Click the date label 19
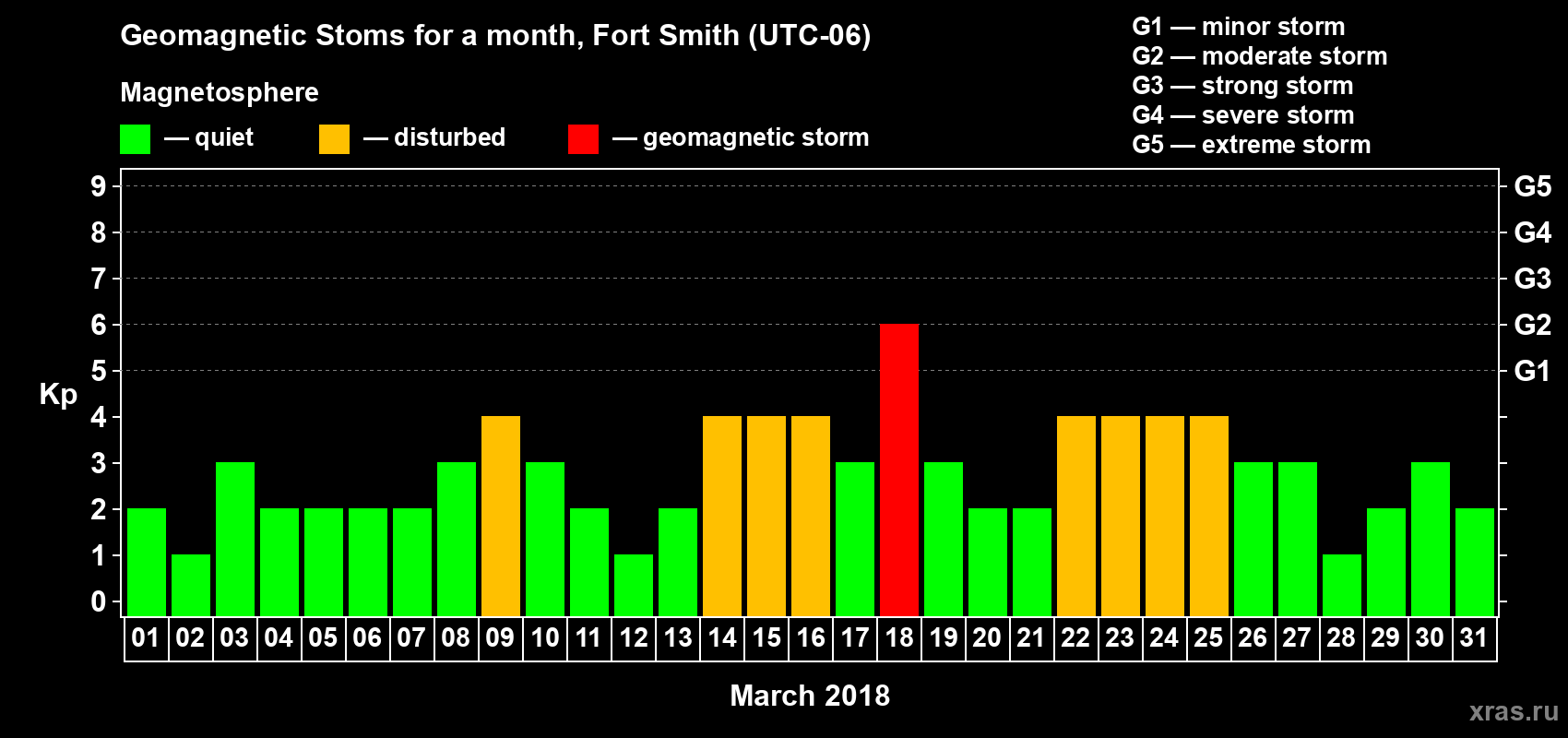 (x=943, y=638)
